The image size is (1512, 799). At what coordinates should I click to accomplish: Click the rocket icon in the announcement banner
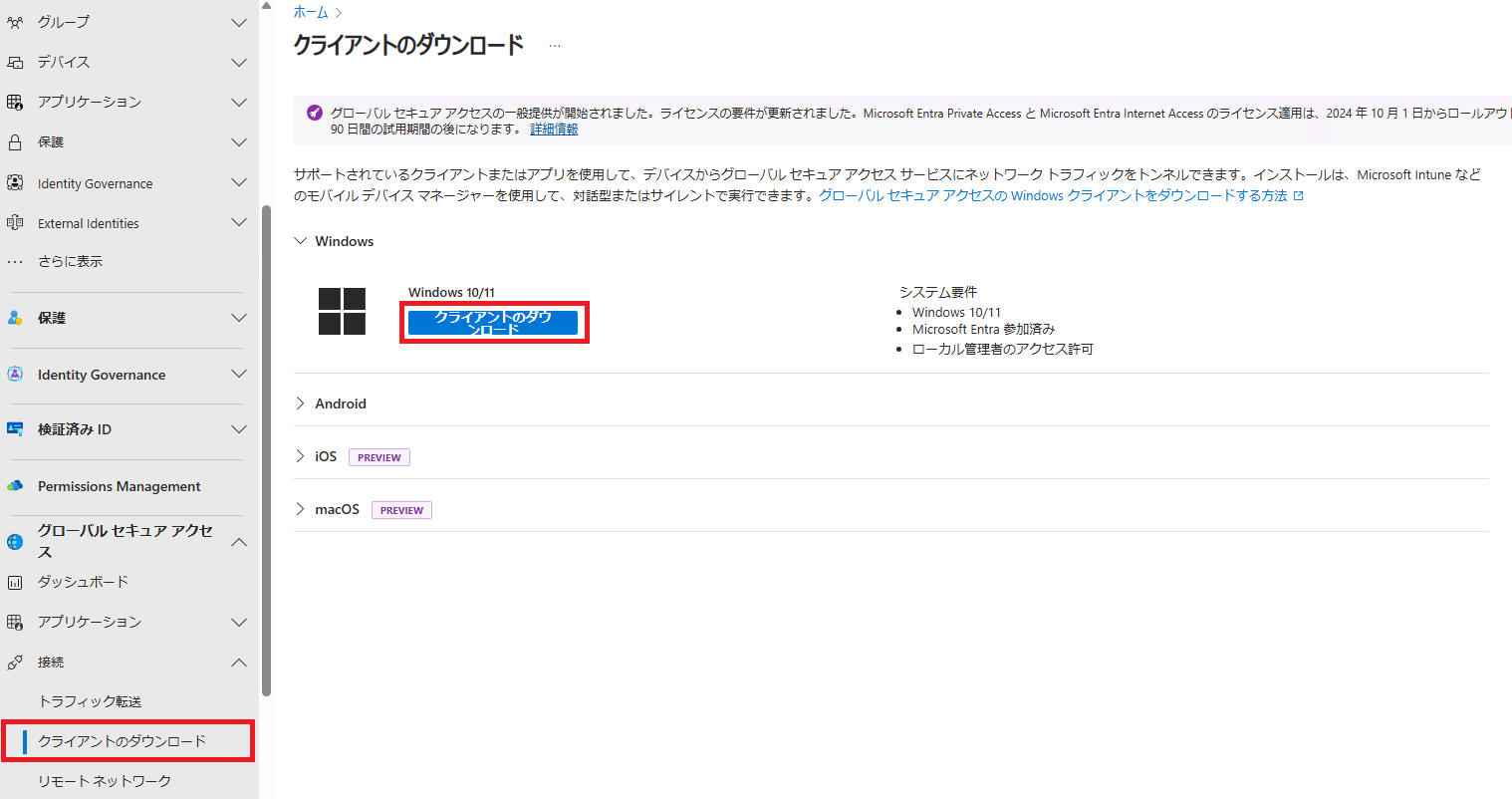tap(315, 113)
